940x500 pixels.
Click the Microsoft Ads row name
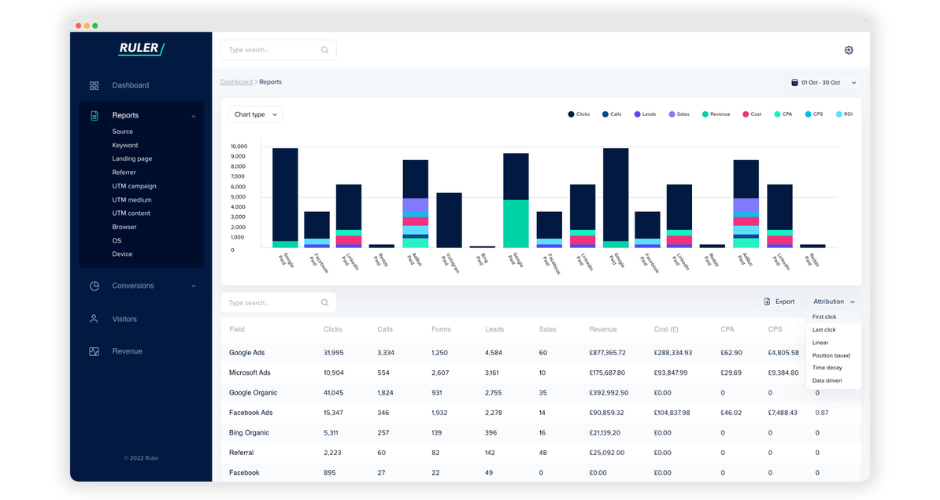coord(249,372)
